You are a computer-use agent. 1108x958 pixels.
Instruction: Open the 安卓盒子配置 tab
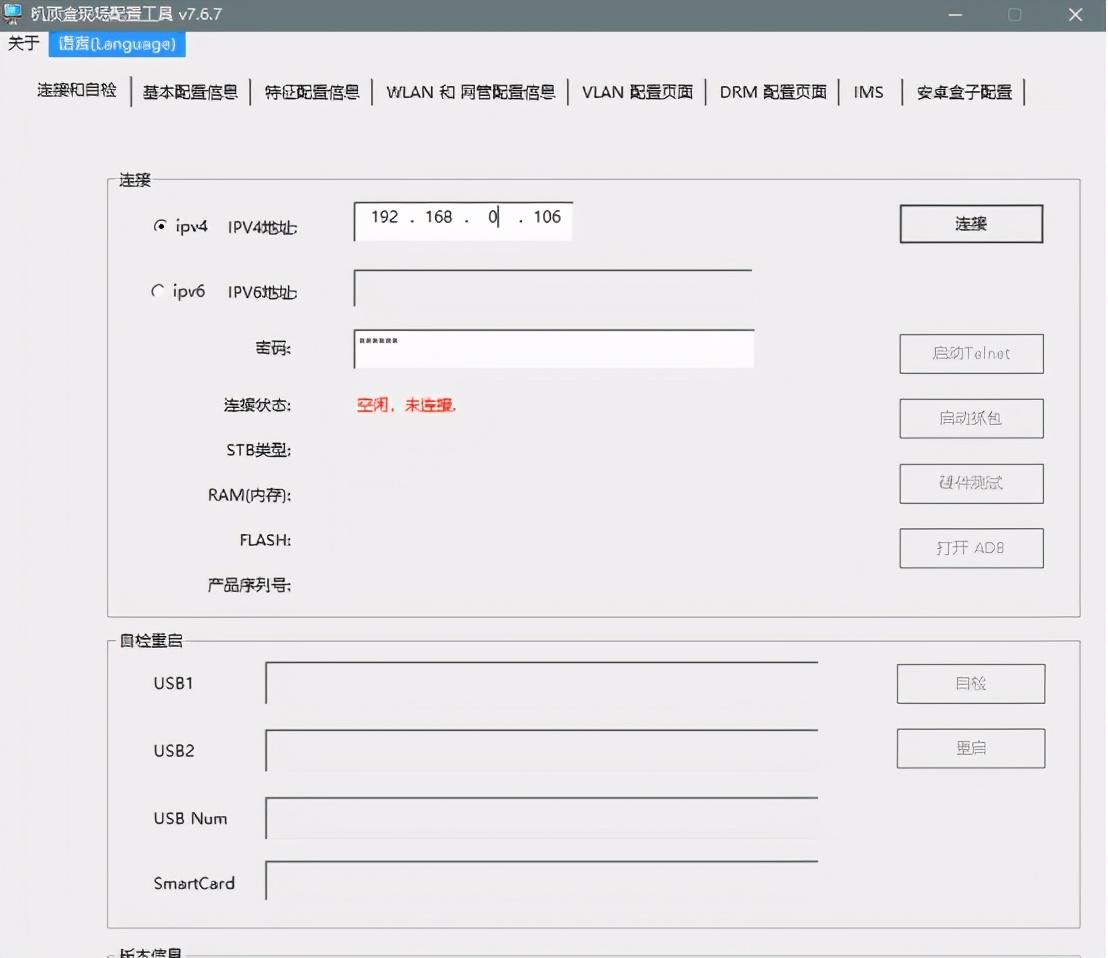click(964, 93)
